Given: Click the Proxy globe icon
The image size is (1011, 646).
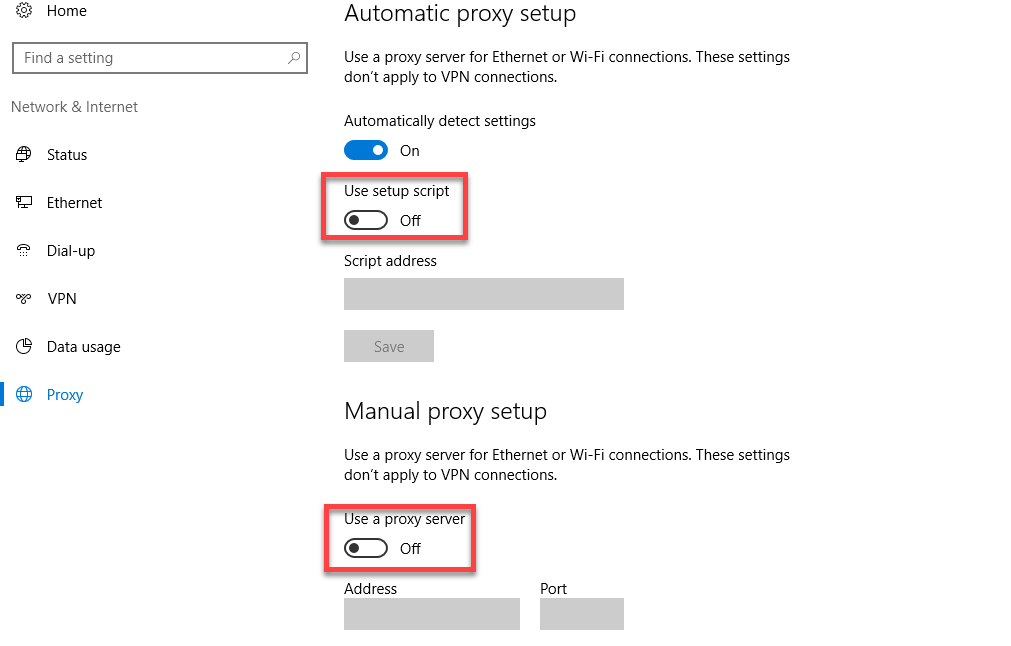Looking at the screenshot, I should (23, 394).
